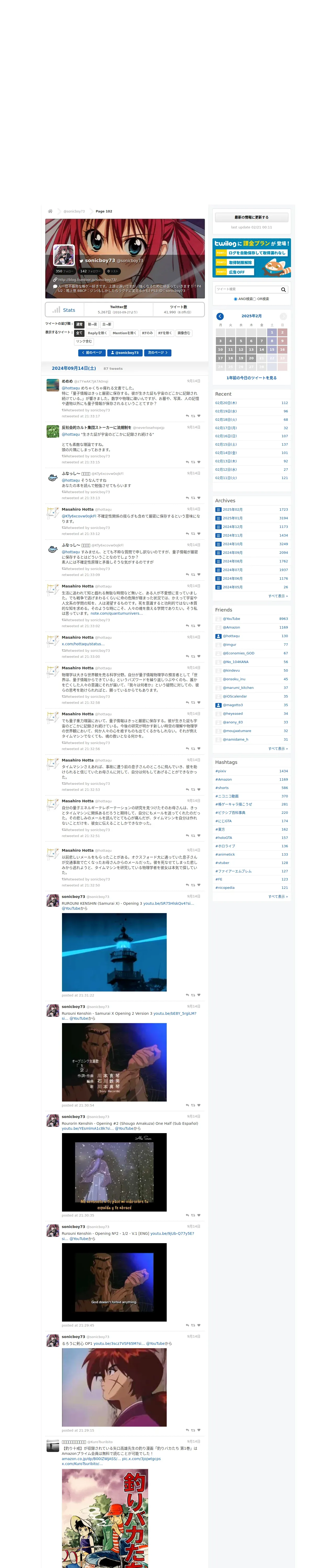Open the note.com/quantumunivers link
This screenshot has height=1568, width=336.
[116, 614]
